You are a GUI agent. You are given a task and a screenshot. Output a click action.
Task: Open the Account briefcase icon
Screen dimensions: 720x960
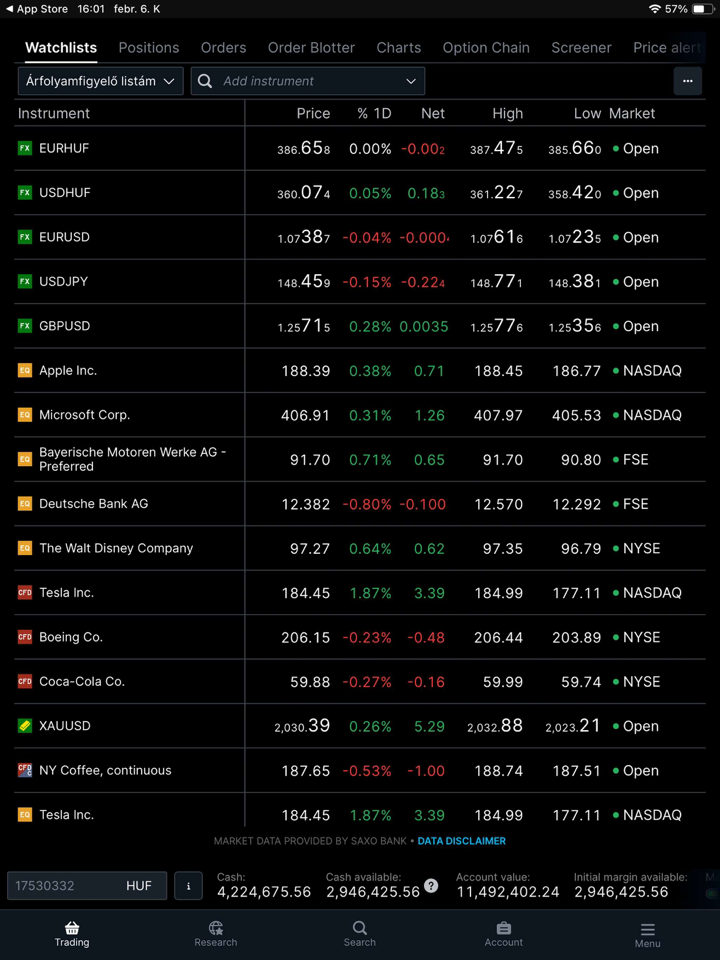(x=504, y=928)
